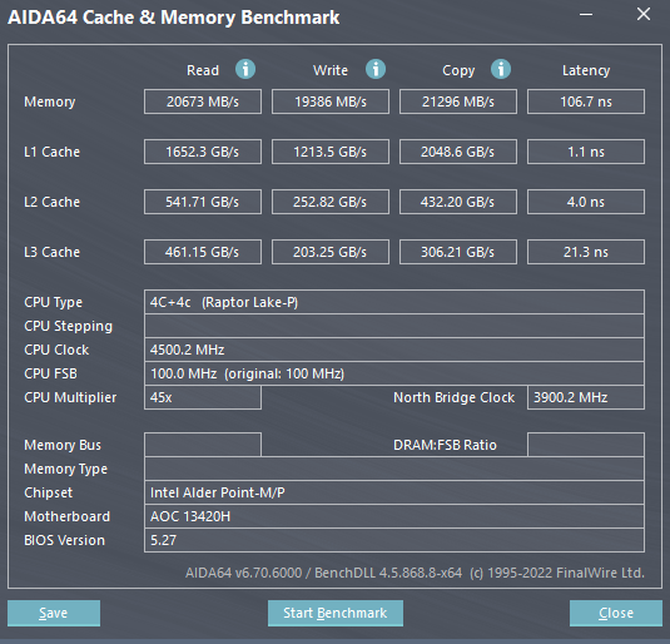Click the empty Memory Bus field
670x644 pixels.
tap(203, 445)
